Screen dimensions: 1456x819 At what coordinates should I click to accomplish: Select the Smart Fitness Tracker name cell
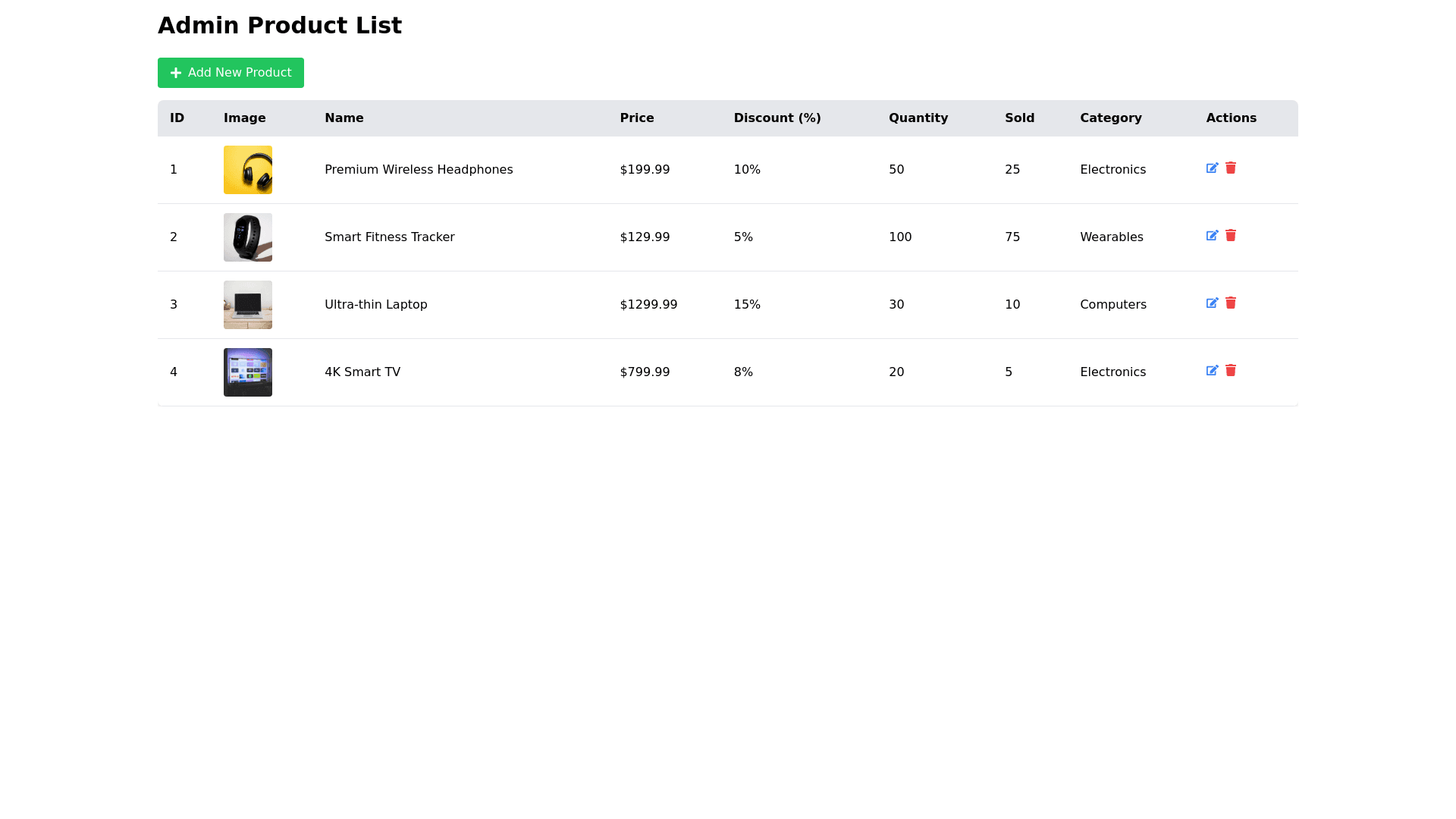390,237
